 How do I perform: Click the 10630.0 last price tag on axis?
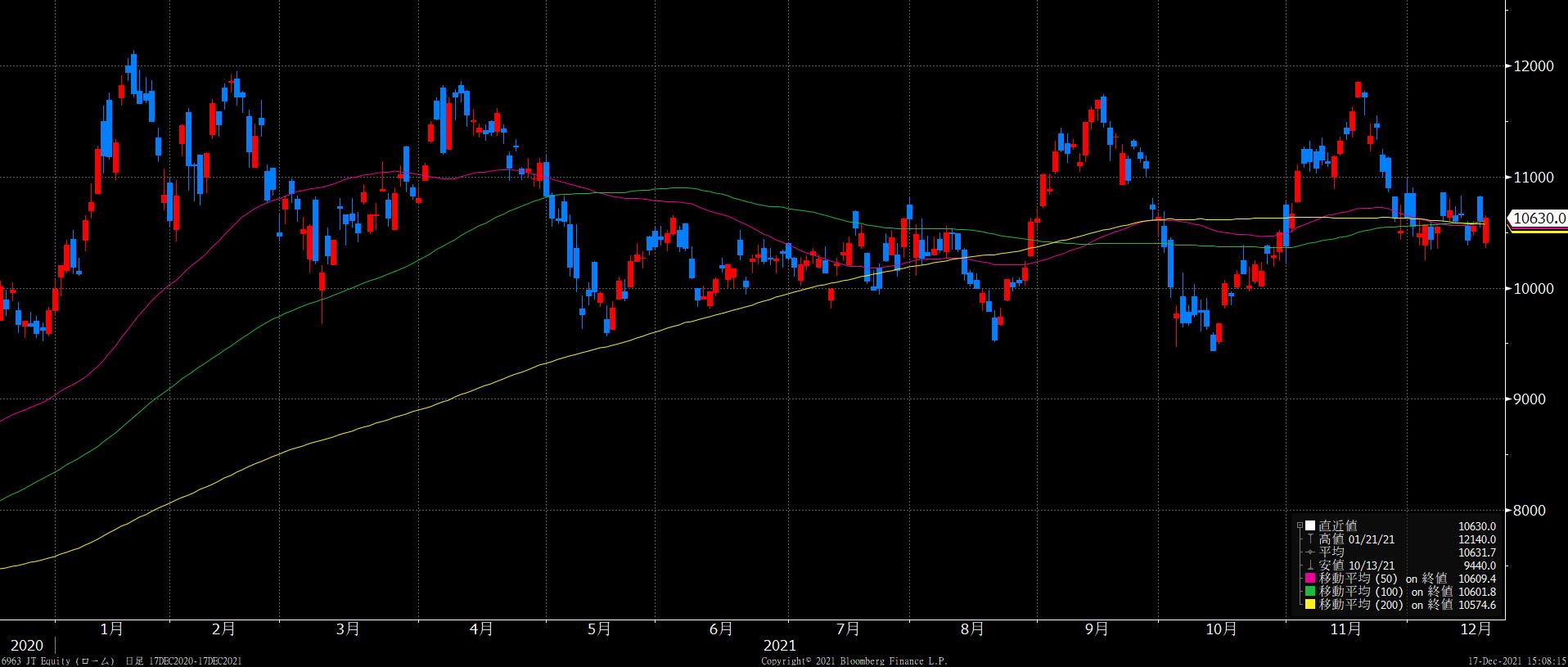pos(1539,219)
